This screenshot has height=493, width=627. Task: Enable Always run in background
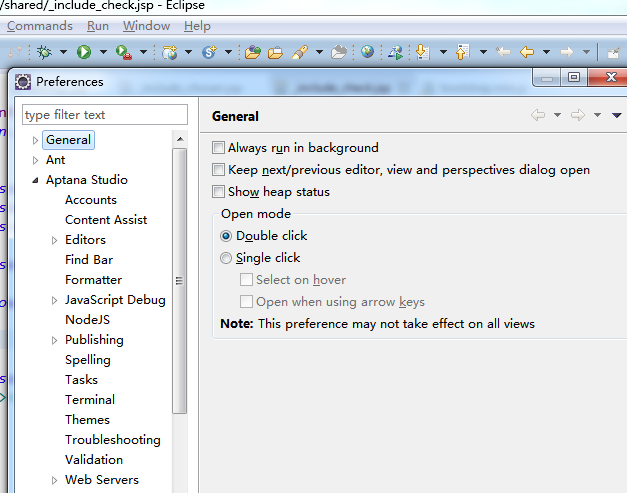coord(218,148)
